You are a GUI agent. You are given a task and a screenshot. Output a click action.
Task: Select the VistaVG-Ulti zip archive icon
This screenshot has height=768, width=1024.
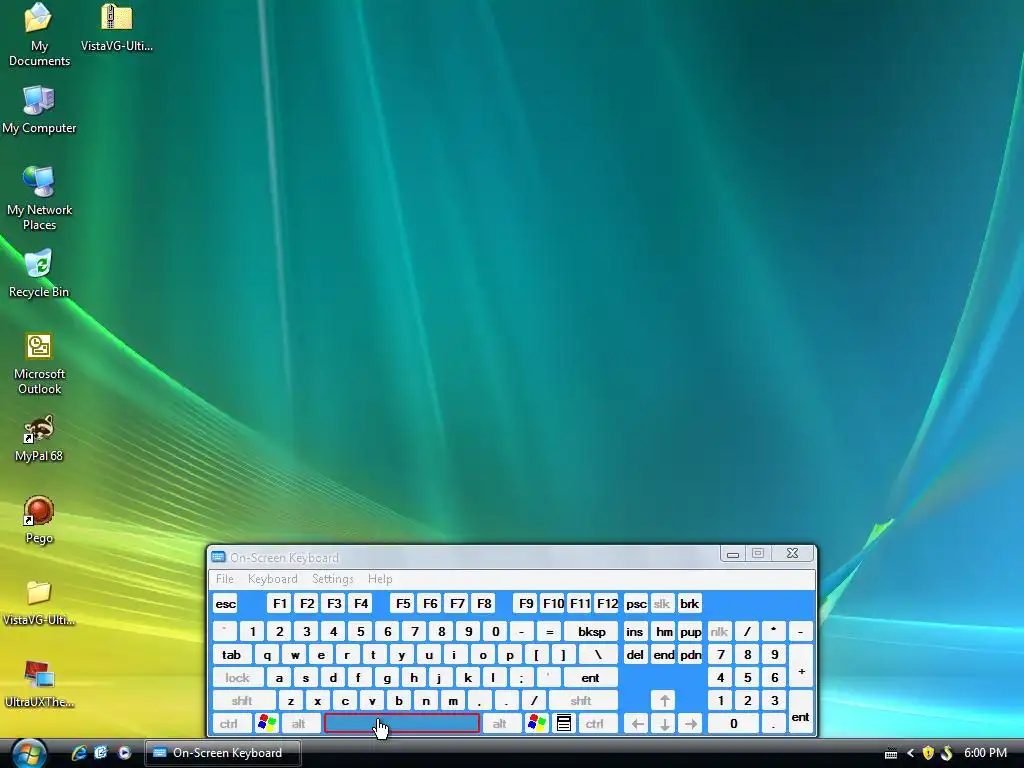tap(116, 27)
